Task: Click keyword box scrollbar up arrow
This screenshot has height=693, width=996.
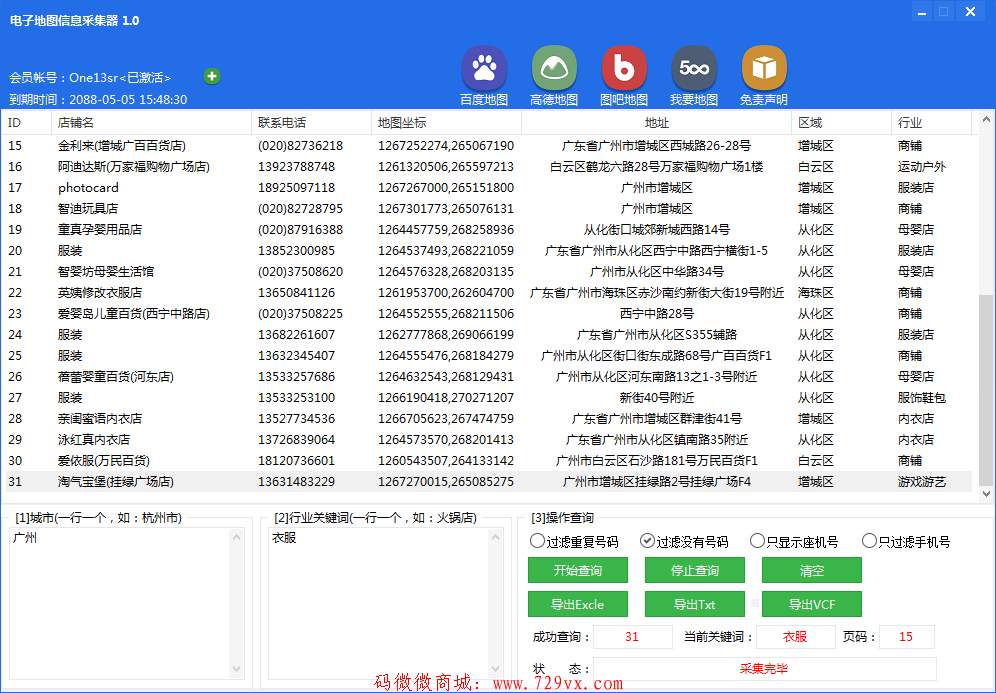Action: (x=495, y=537)
